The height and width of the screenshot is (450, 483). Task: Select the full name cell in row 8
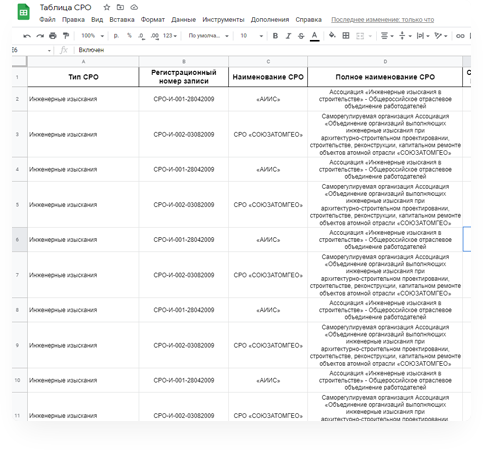[x=385, y=310]
